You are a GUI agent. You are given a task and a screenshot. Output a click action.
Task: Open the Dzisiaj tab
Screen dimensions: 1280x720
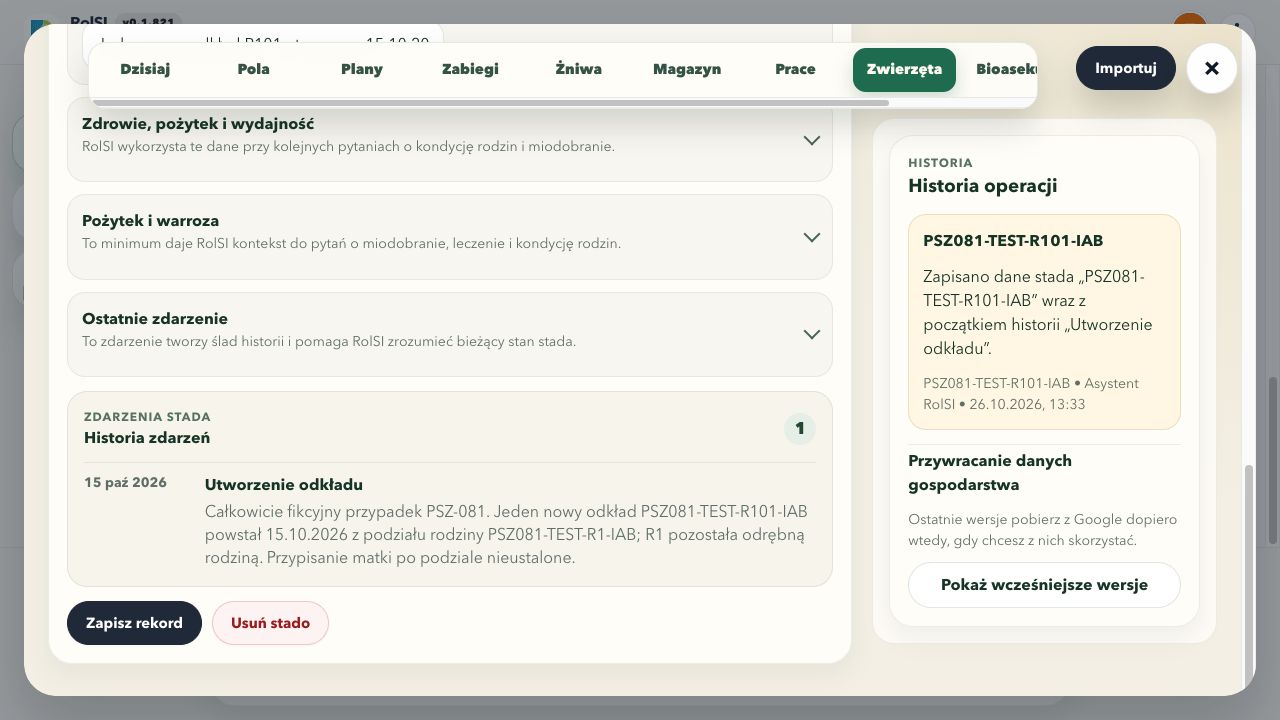145,69
